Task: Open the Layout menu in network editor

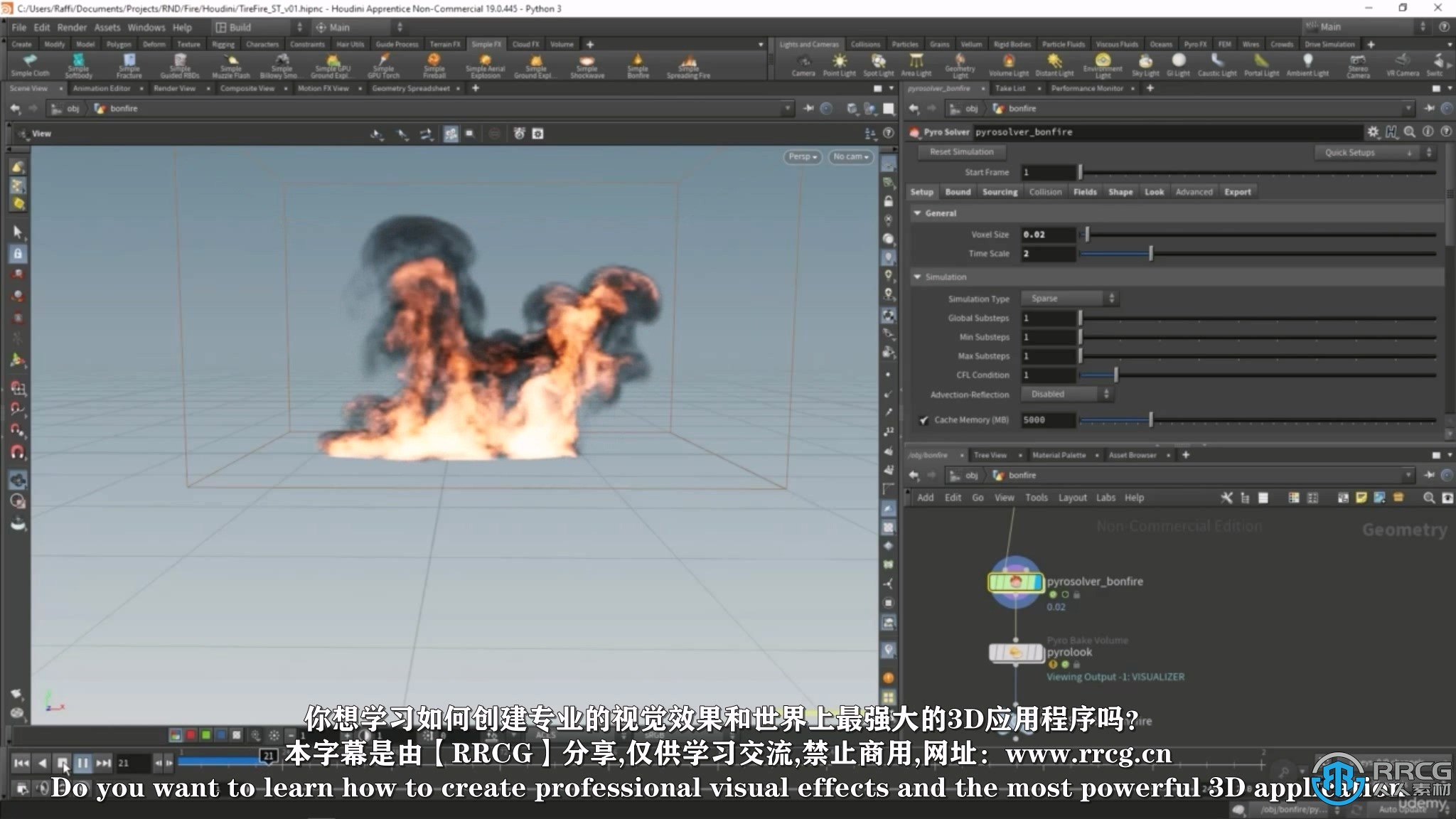Action: pyautogui.click(x=1072, y=498)
